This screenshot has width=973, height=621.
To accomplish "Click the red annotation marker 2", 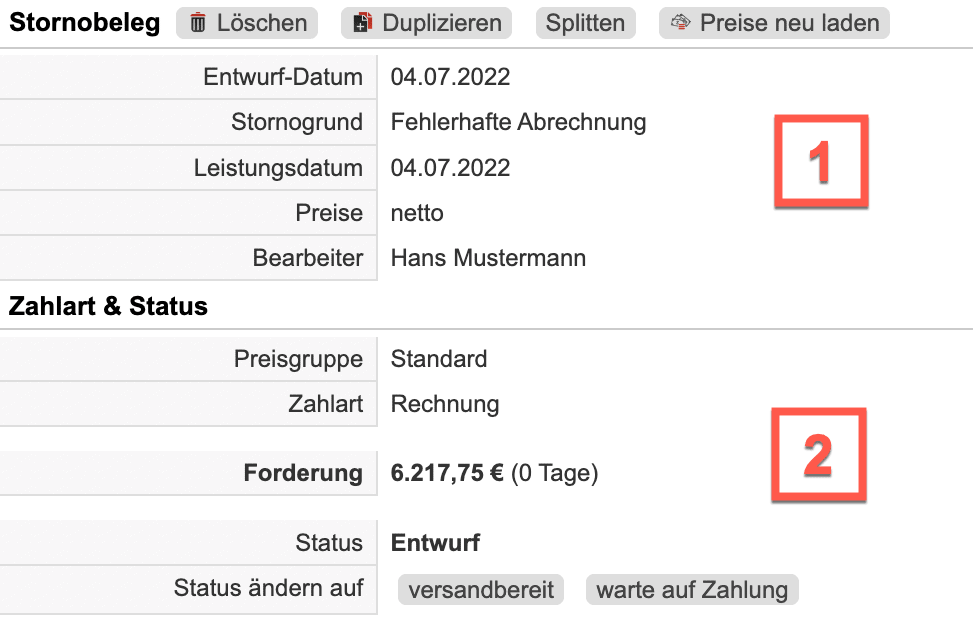I will click(x=818, y=455).
